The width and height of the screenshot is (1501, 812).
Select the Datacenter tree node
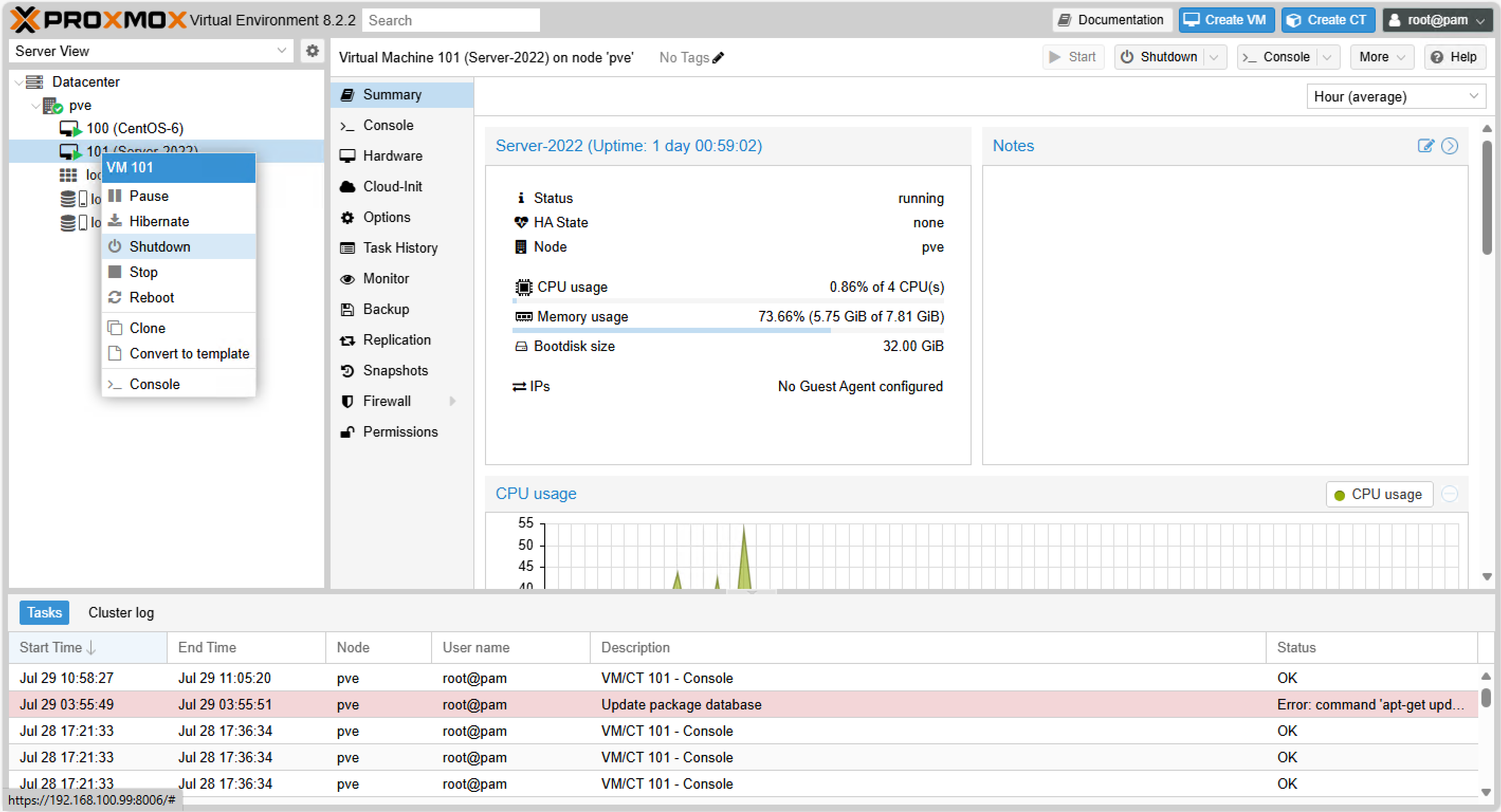[x=86, y=82]
